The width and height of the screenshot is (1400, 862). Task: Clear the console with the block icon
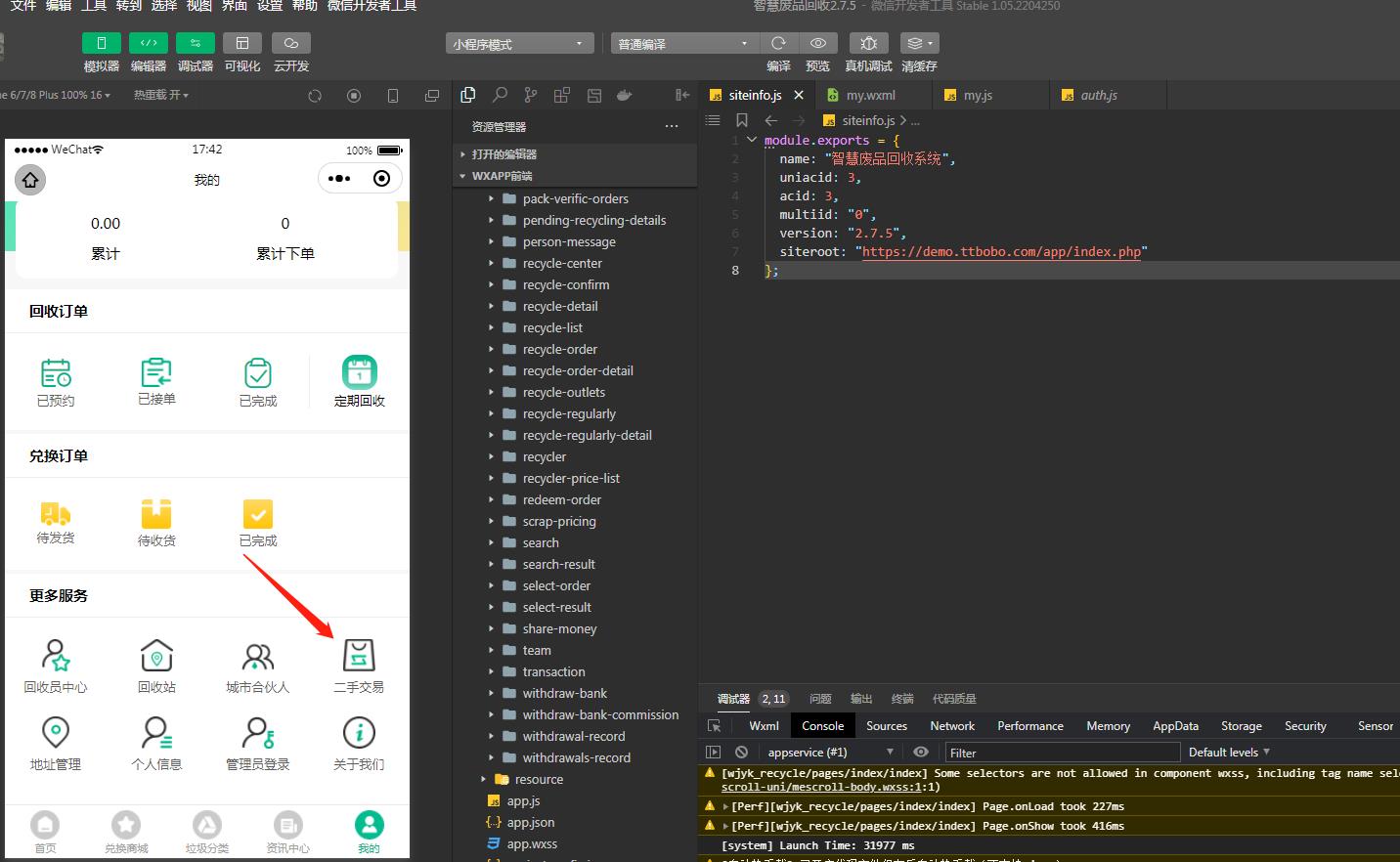click(741, 752)
